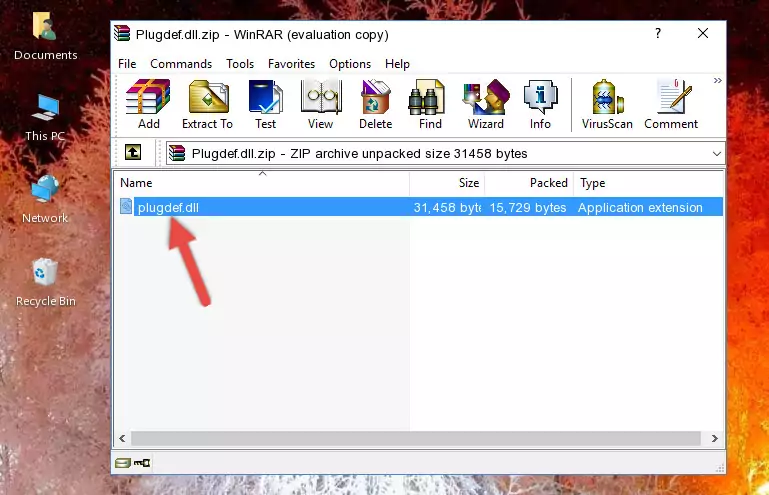Click horizontal scrollbar right arrow

[x=715, y=438]
